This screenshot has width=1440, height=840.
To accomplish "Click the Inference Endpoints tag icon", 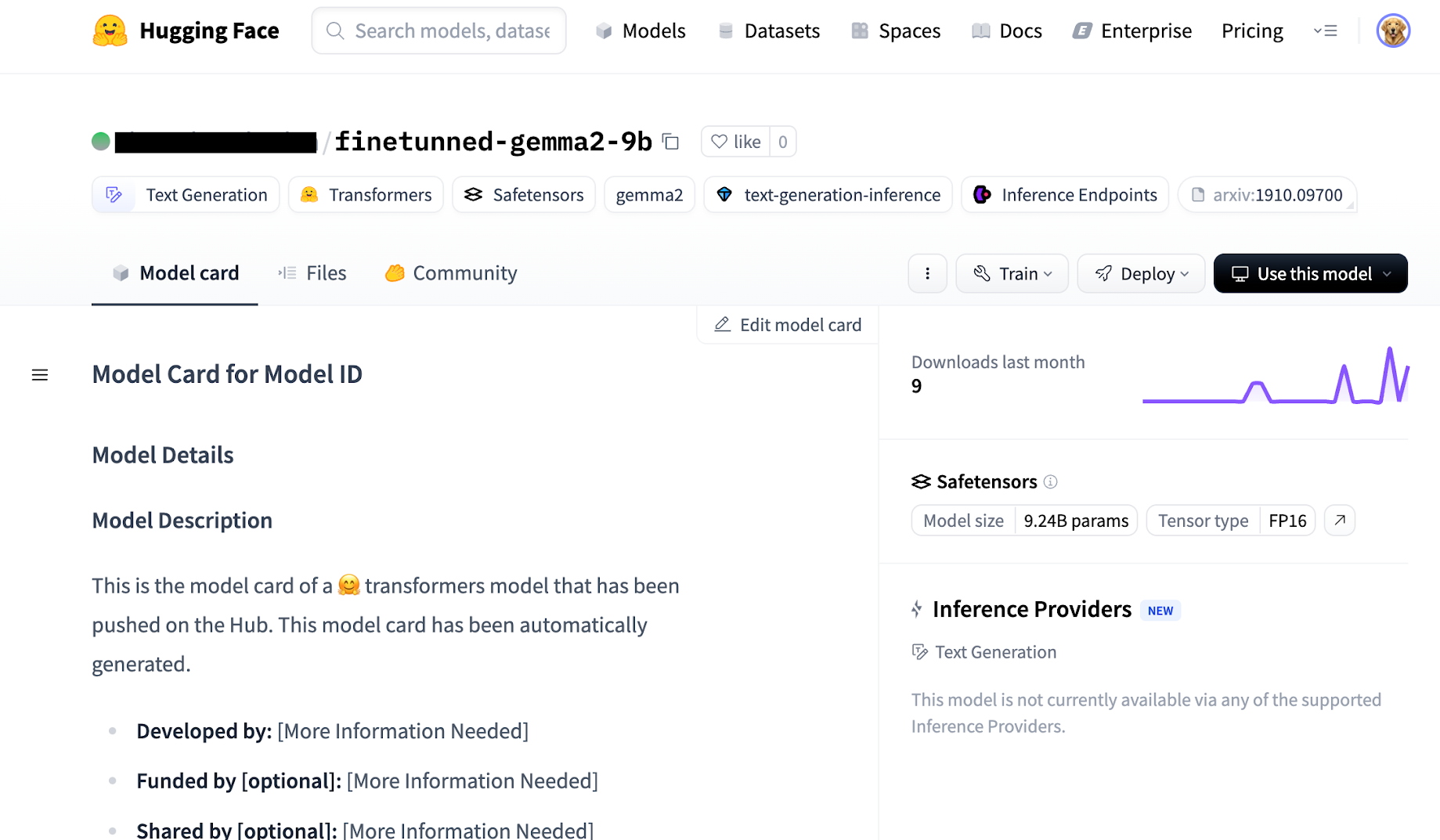I will coord(982,195).
